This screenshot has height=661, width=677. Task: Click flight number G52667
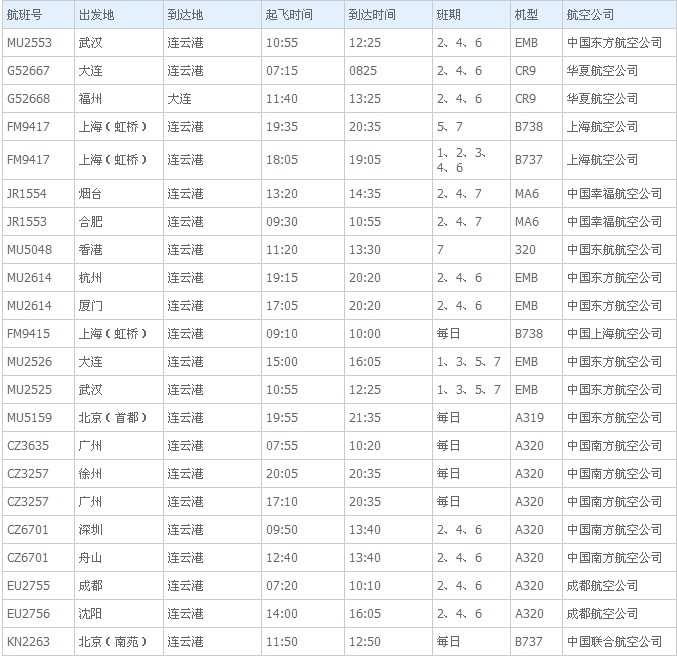(29, 71)
